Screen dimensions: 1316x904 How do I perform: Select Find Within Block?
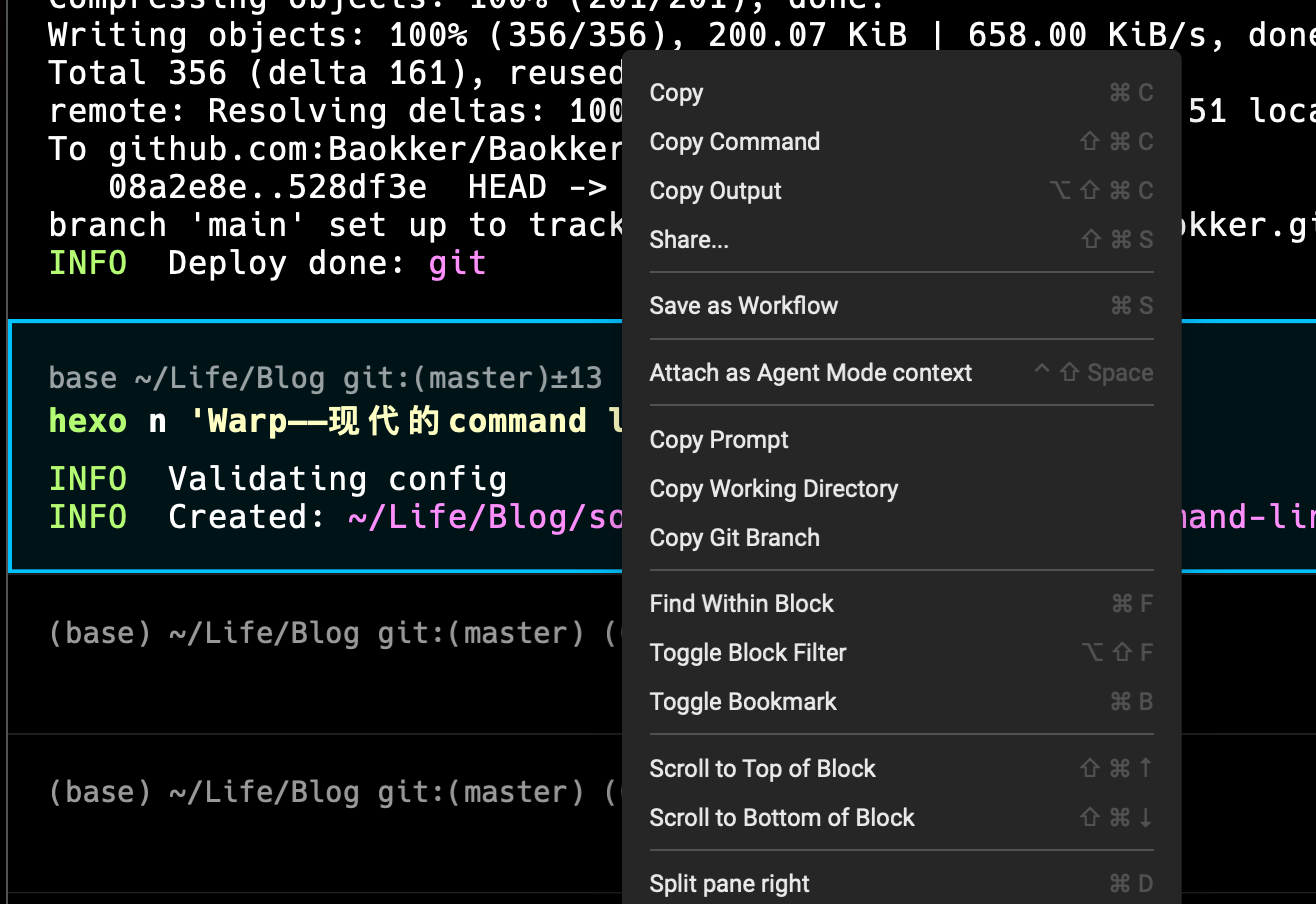(x=901, y=604)
